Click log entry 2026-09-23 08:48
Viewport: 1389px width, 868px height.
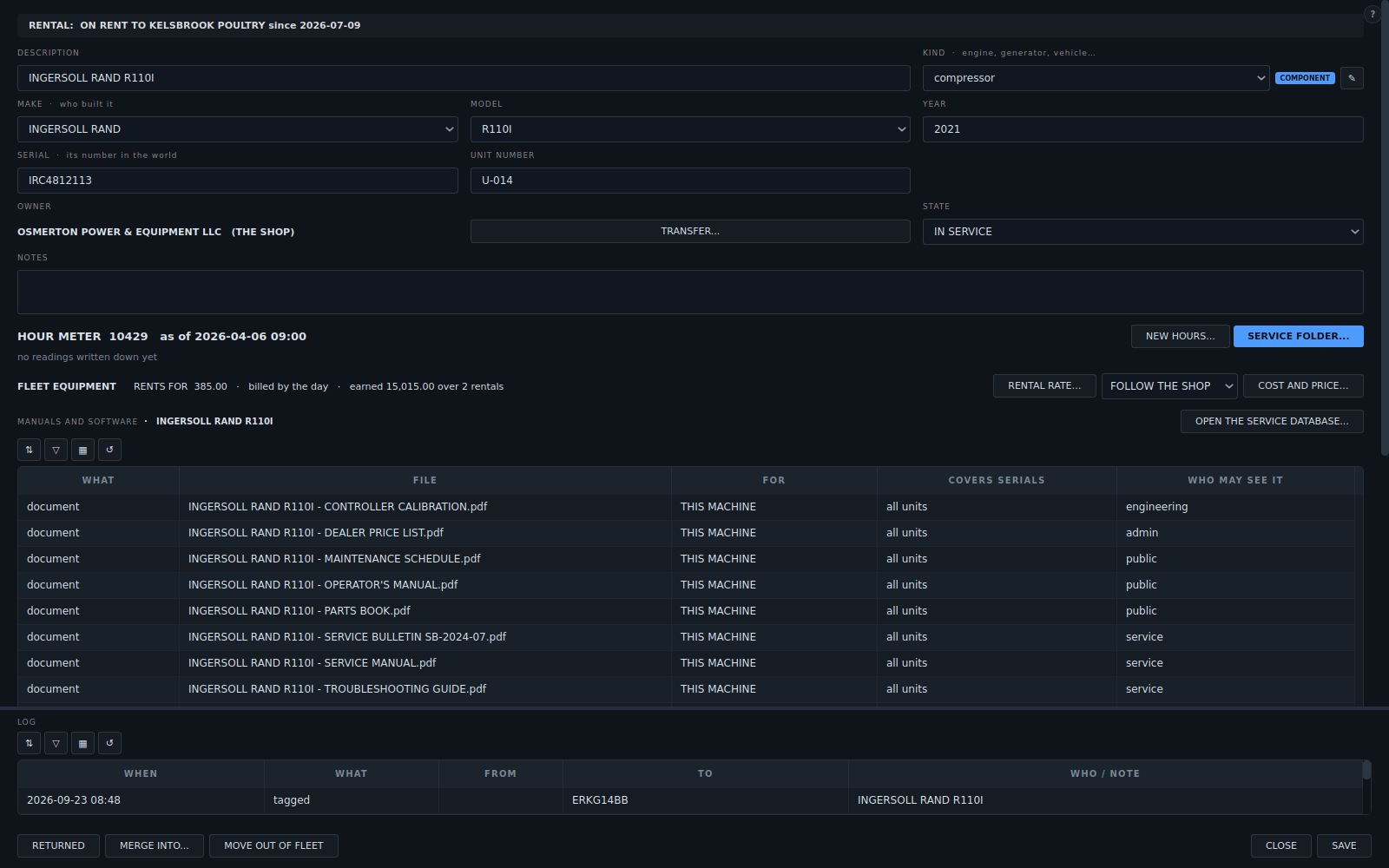(x=689, y=800)
